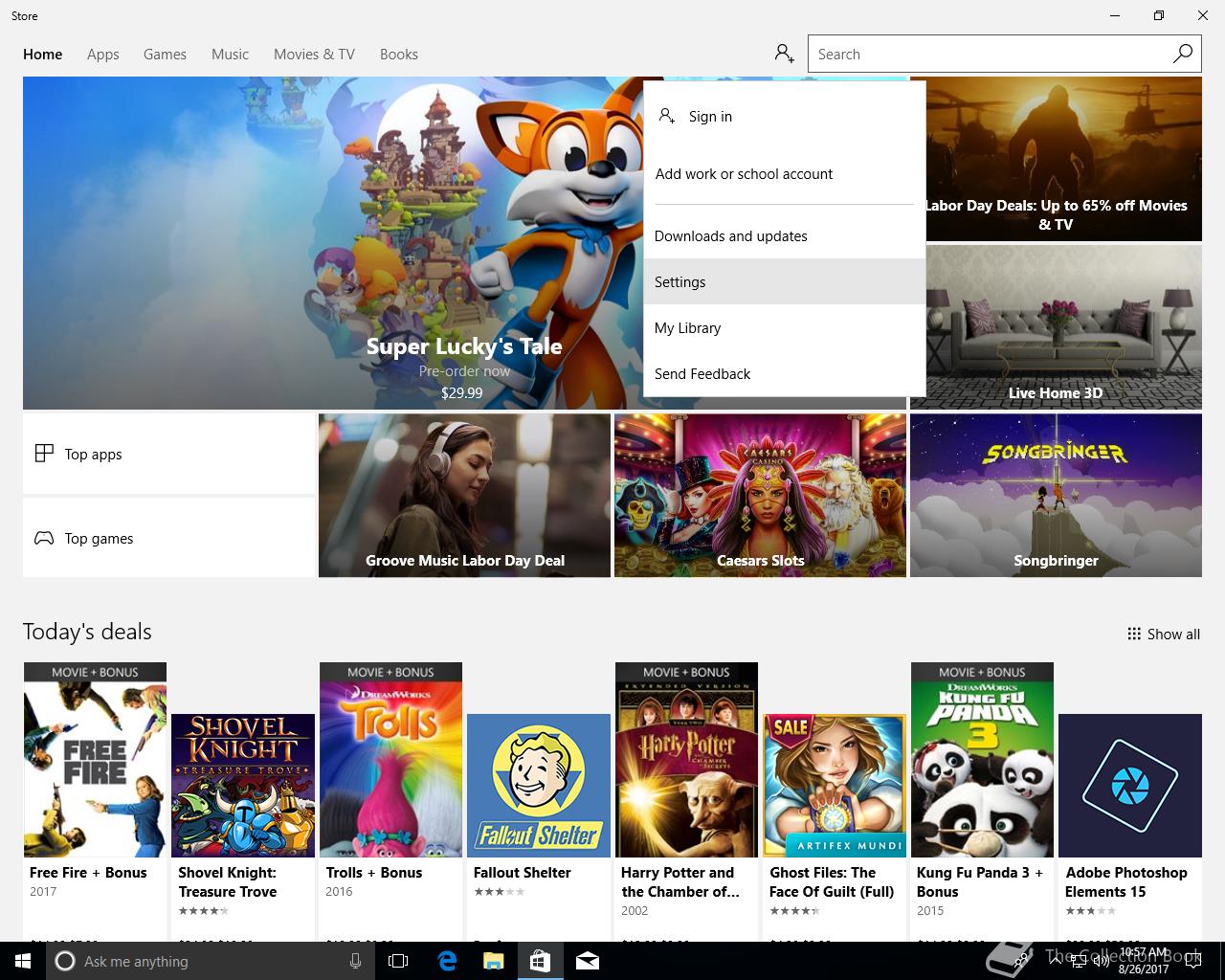Choose Sign in from the account menu
Screen dimensions: 1225x980
pyautogui.click(x=785, y=116)
